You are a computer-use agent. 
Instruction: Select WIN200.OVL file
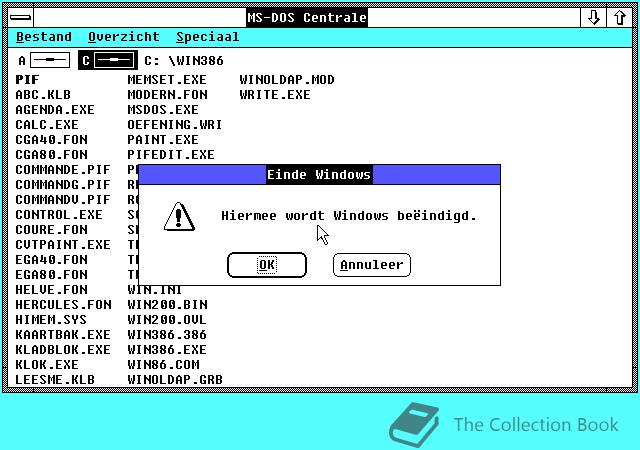tap(167, 320)
